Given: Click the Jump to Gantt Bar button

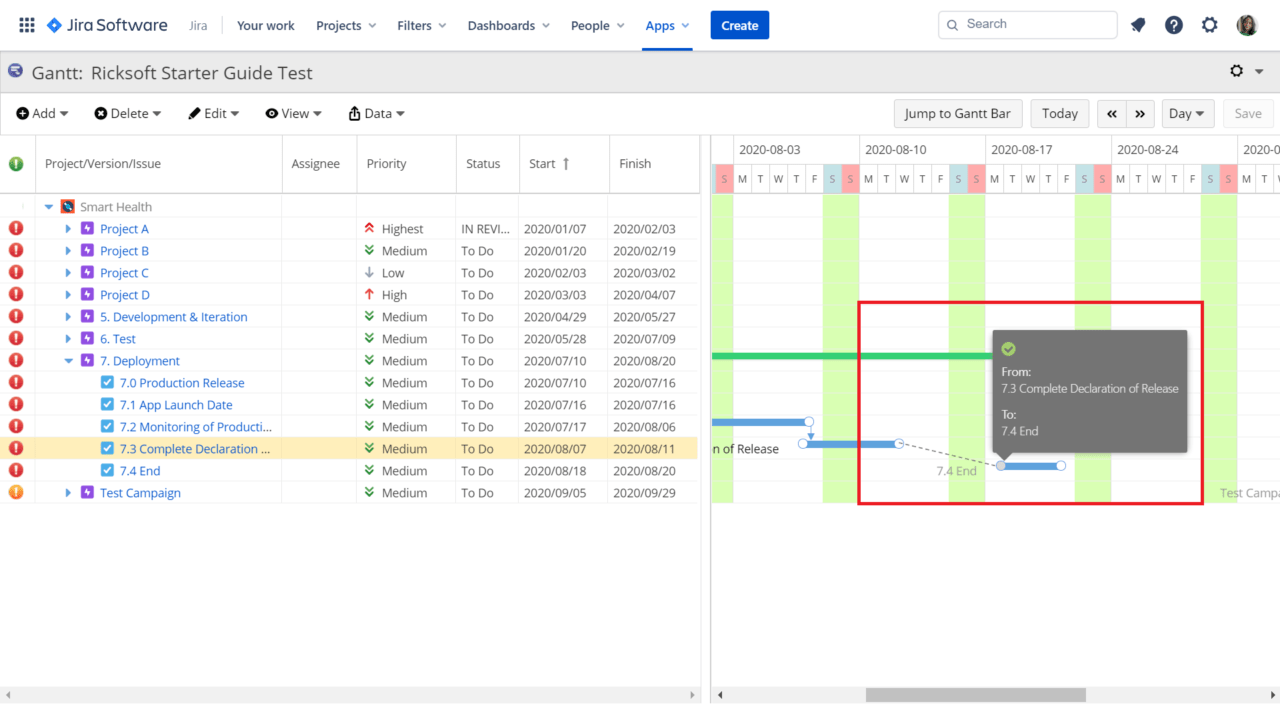Looking at the screenshot, I should click(957, 113).
